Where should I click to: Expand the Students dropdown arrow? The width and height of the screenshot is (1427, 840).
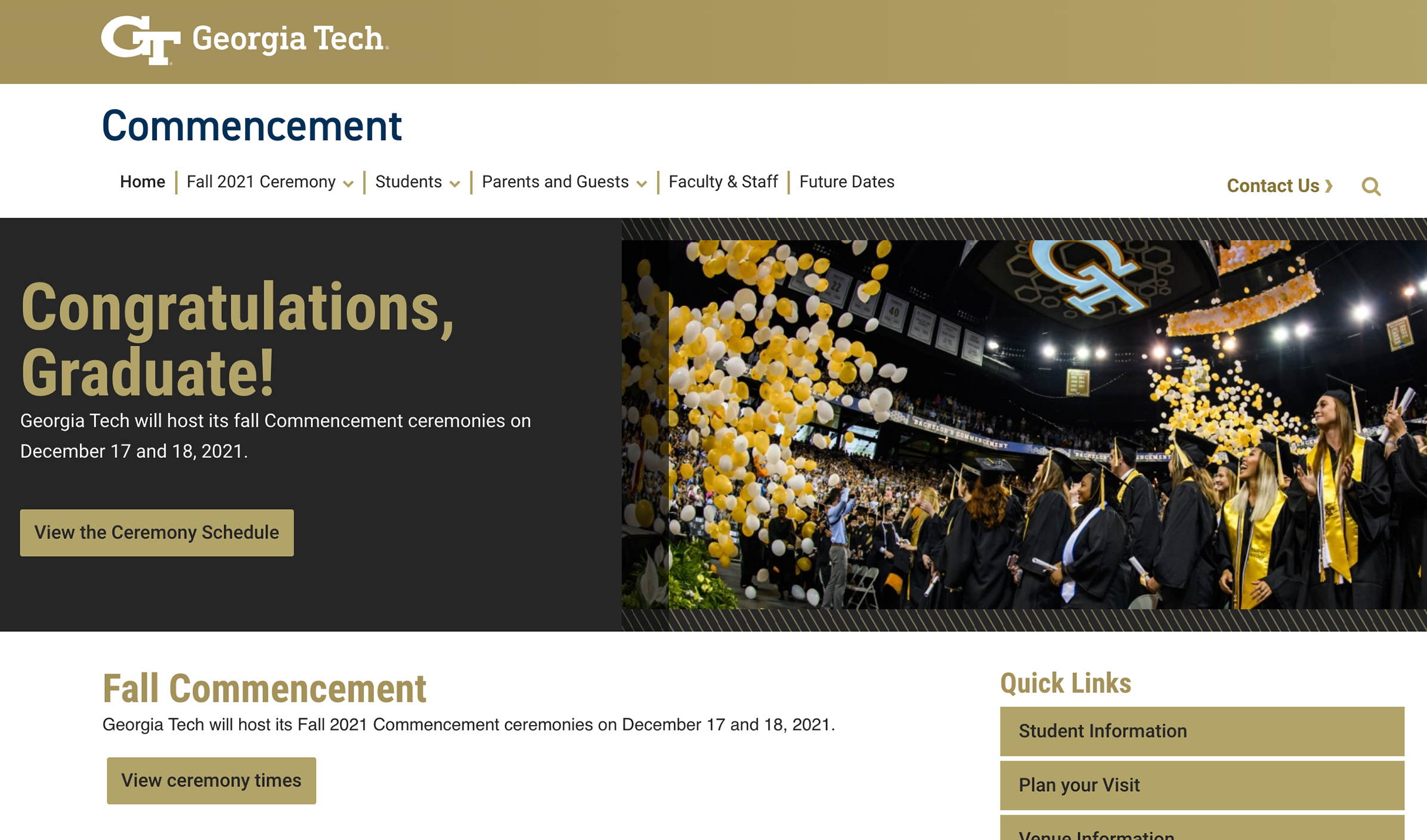(x=456, y=183)
